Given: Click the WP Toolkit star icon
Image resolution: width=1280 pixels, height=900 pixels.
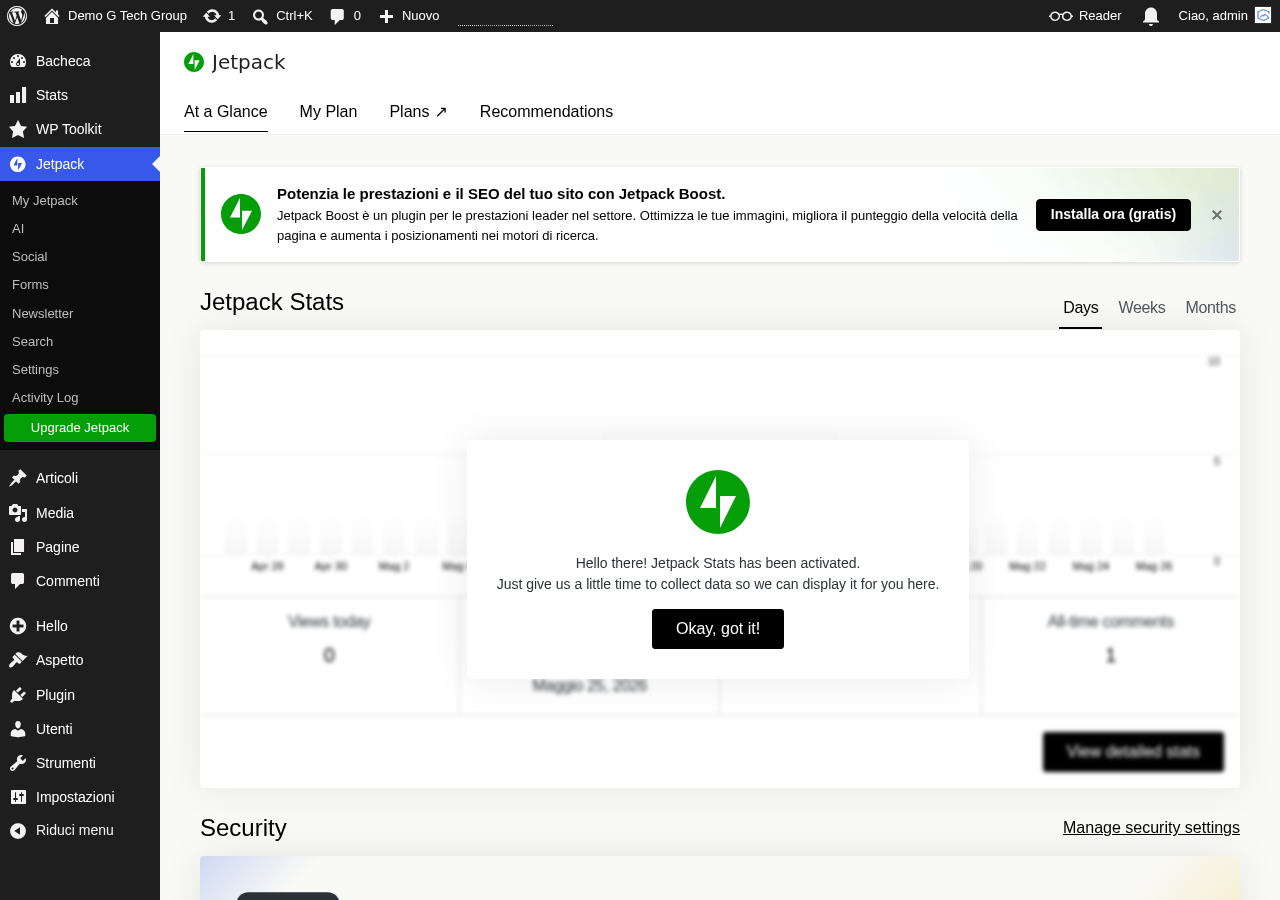Looking at the screenshot, I should (18, 129).
